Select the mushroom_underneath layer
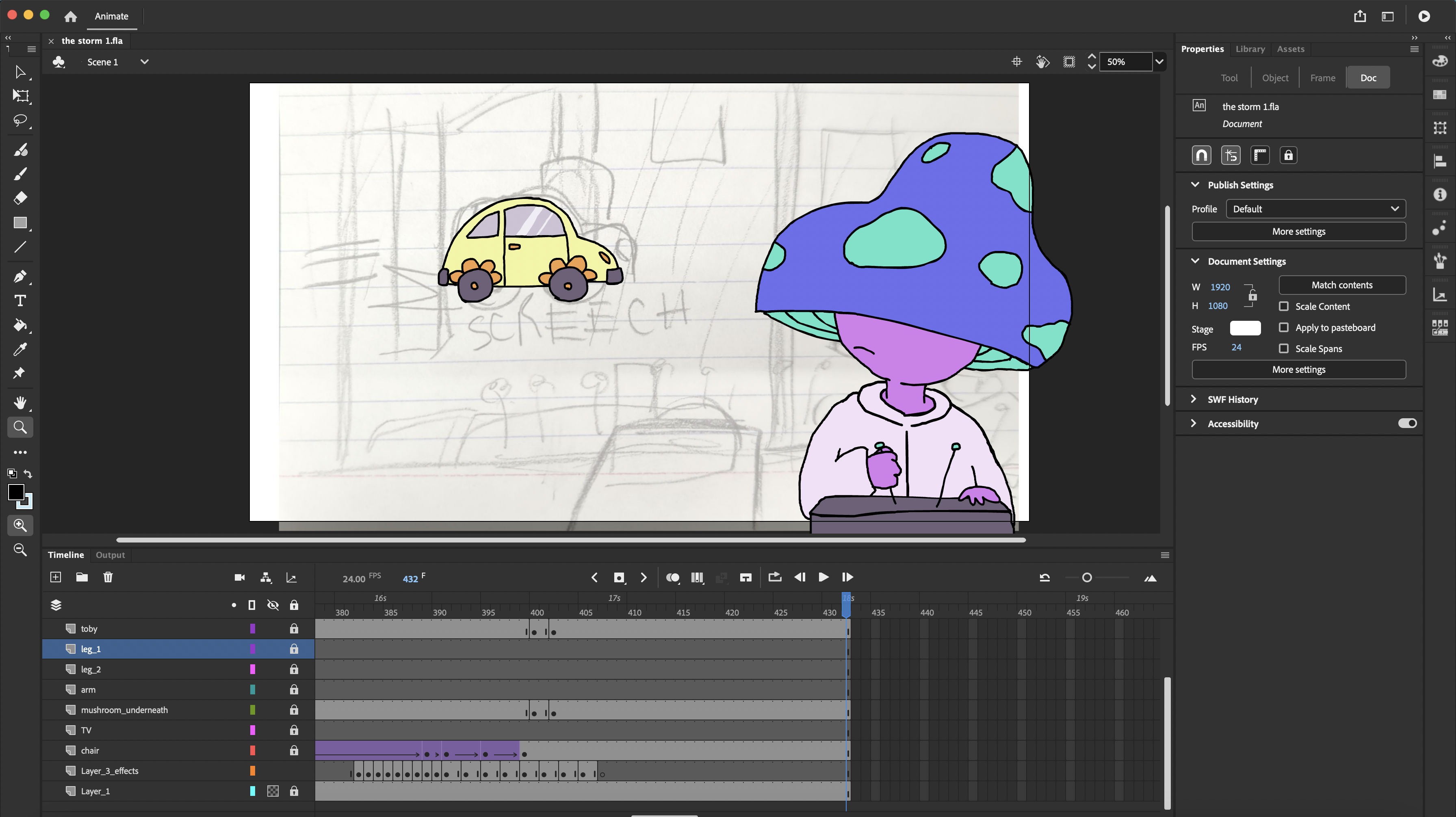Screen dimensions: 1456x817 click(x=124, y=710)
